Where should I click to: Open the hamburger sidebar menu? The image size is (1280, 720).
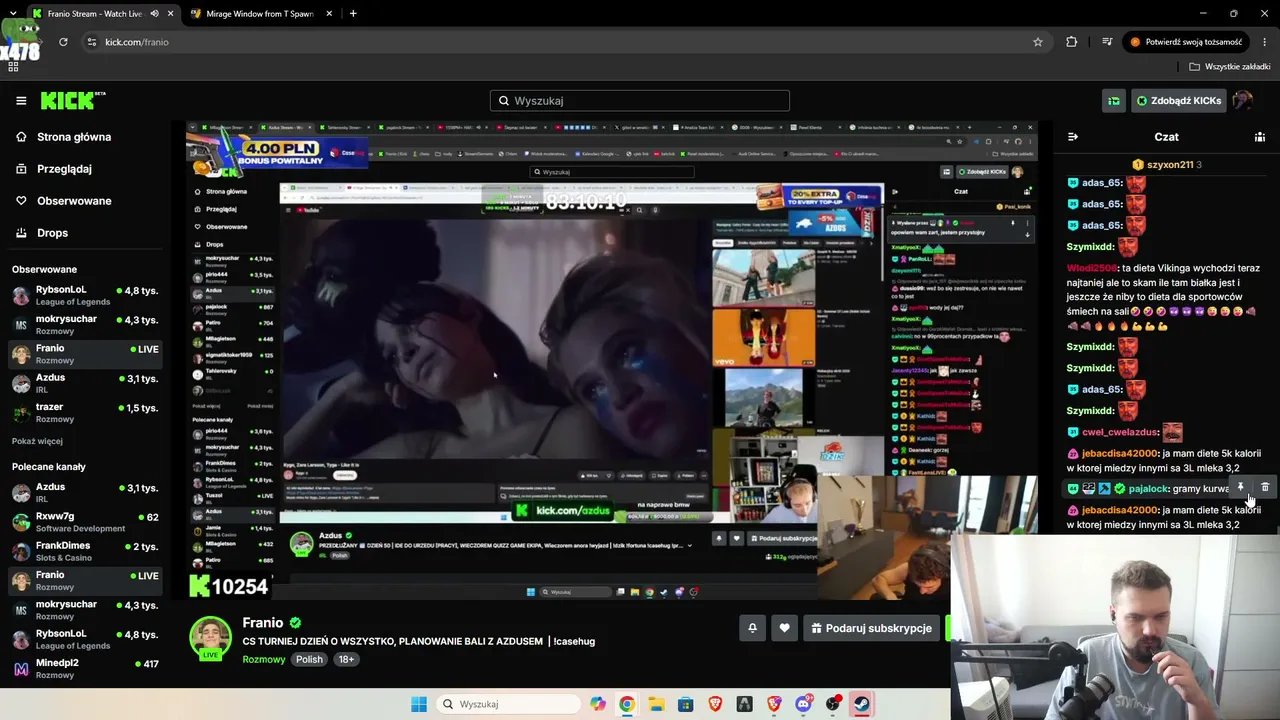pos(21,101)
